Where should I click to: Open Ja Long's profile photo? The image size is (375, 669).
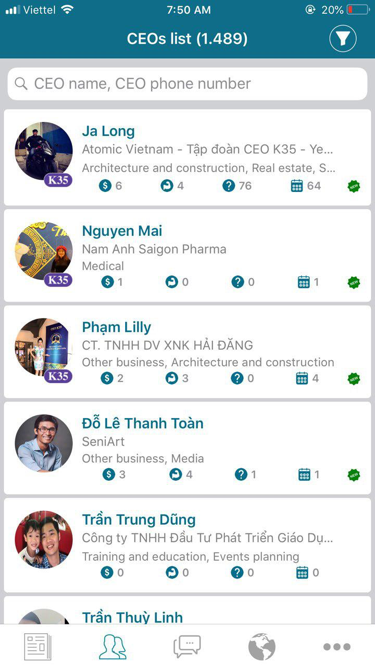click(44, 151)
